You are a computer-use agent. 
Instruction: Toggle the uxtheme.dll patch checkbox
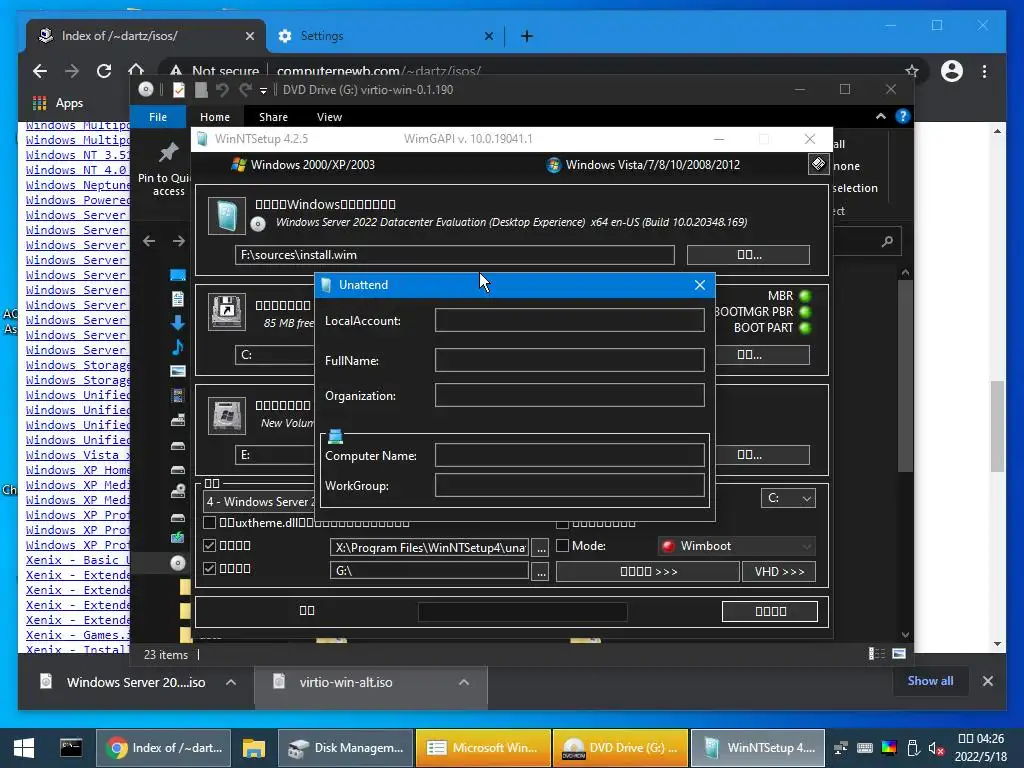coord(210,522)
